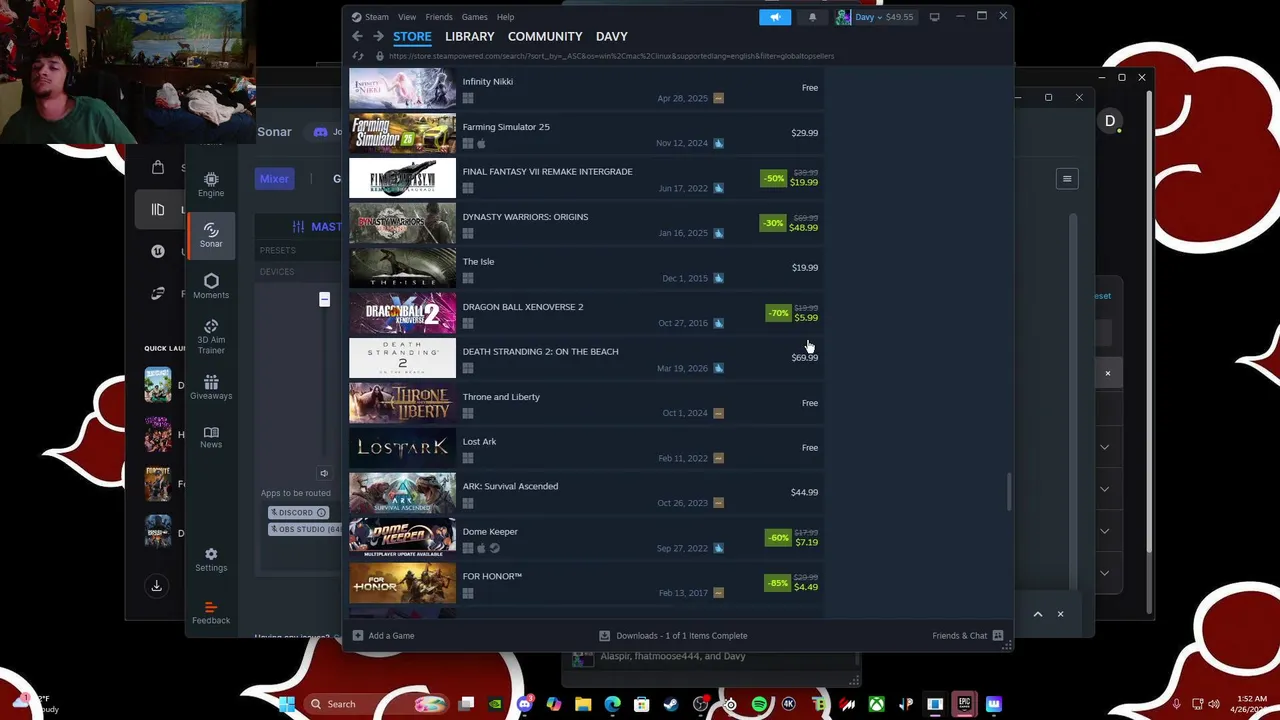The height and width of the screenshot is (720, 1280).
Task: Open The Isle store listing
Action: point(585,269)
